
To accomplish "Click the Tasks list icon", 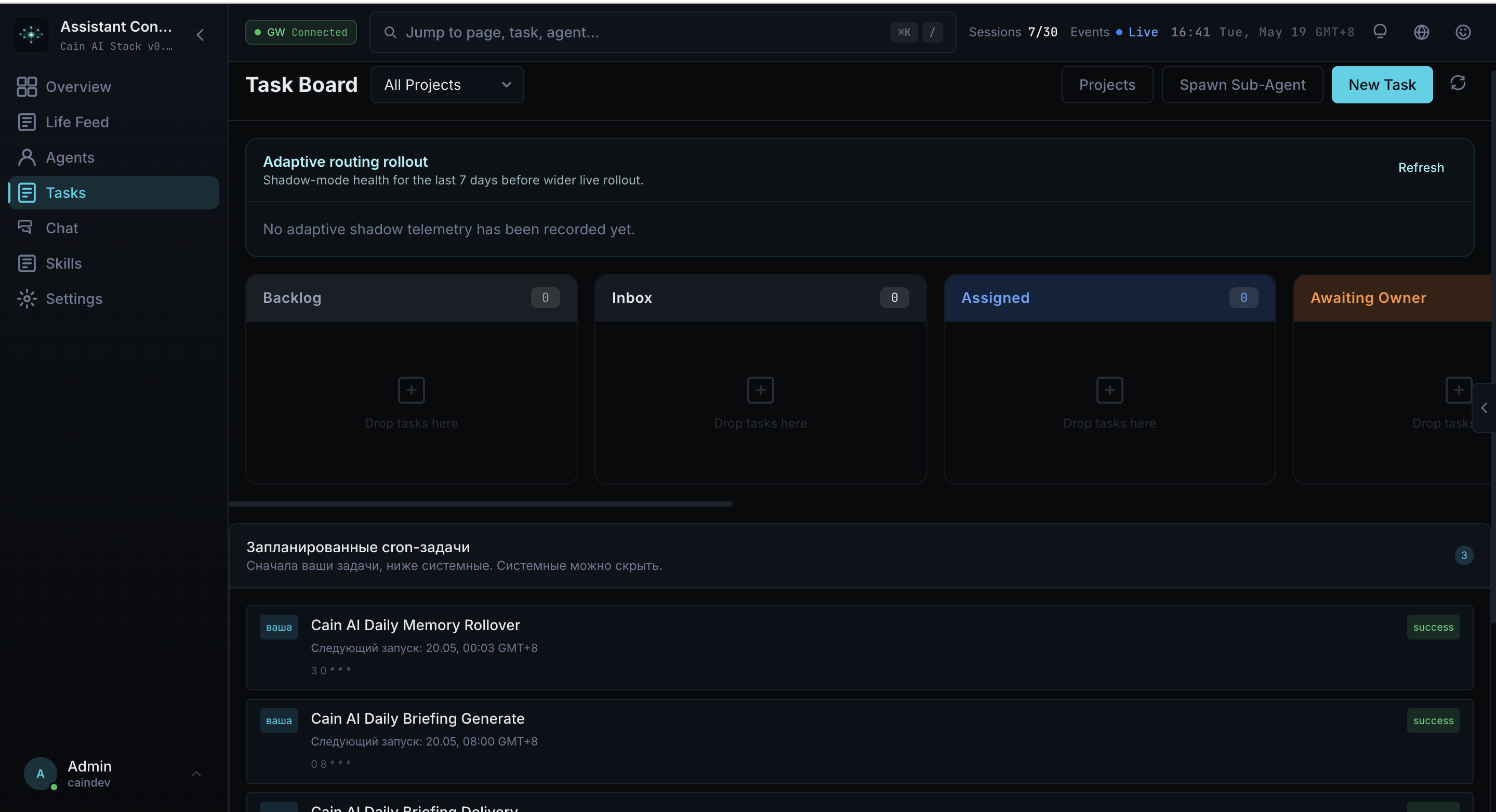I will (27, 193).
